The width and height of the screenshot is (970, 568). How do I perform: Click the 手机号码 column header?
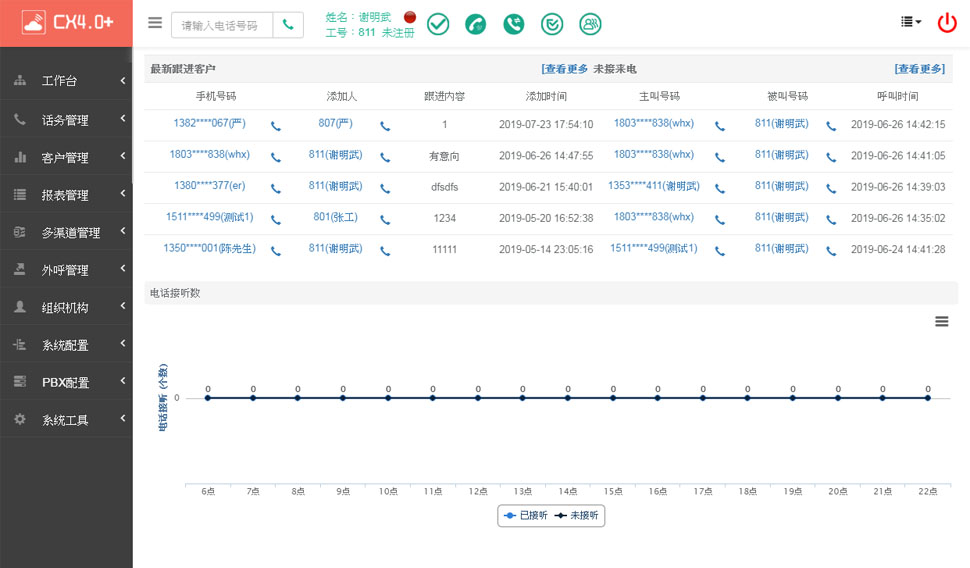coord(216,96)
